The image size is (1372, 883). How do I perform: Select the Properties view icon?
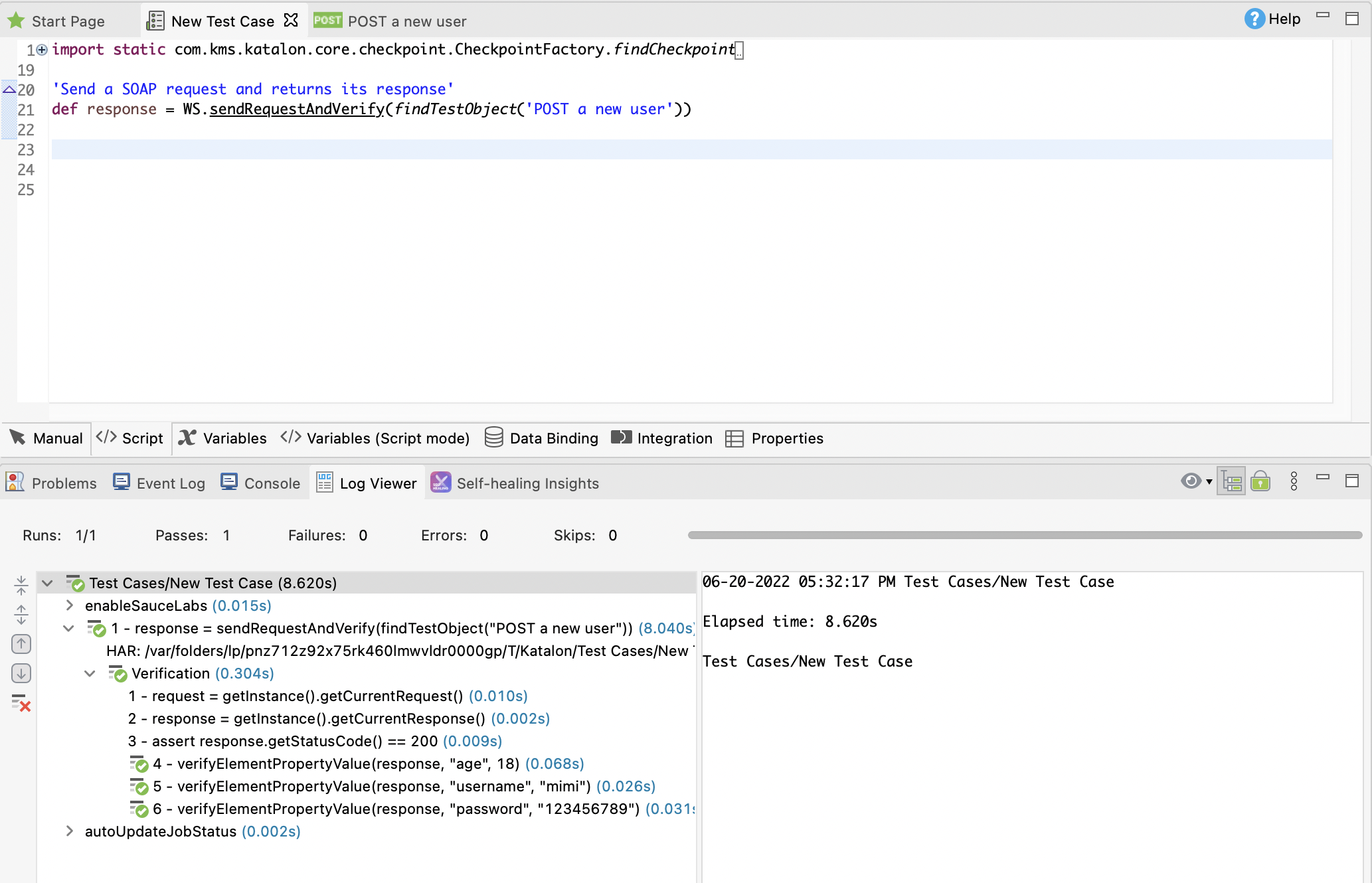(x=734, y=438)
